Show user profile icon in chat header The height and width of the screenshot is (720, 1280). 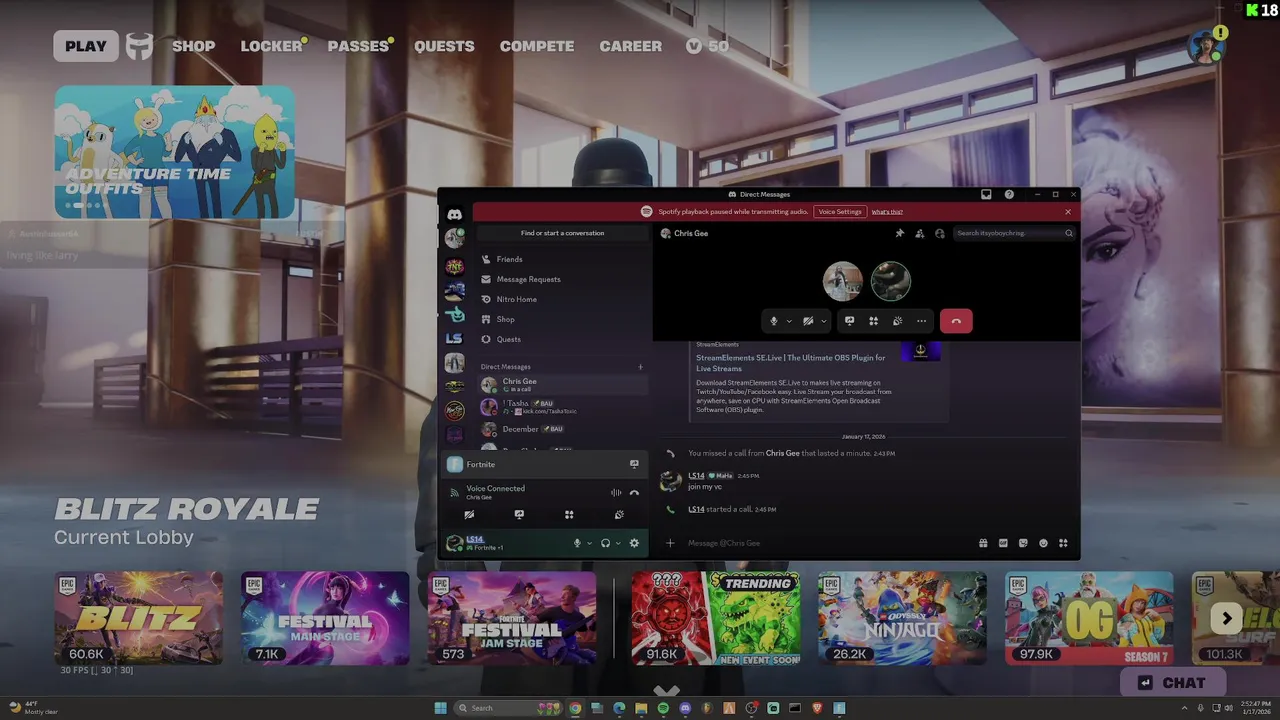point(939,233)
